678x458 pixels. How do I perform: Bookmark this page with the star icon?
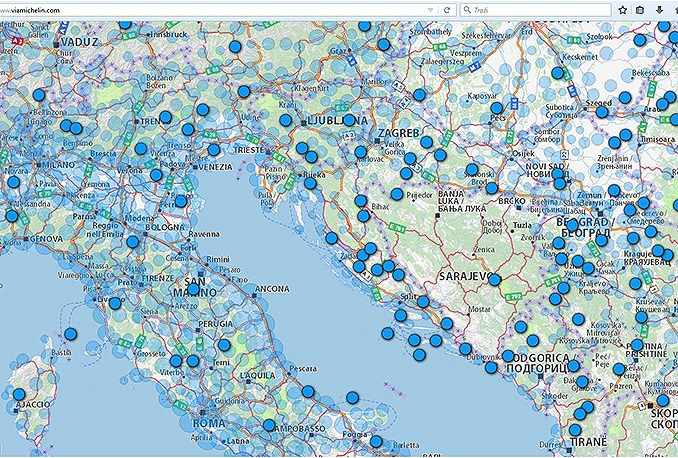(x=623, y=10)
